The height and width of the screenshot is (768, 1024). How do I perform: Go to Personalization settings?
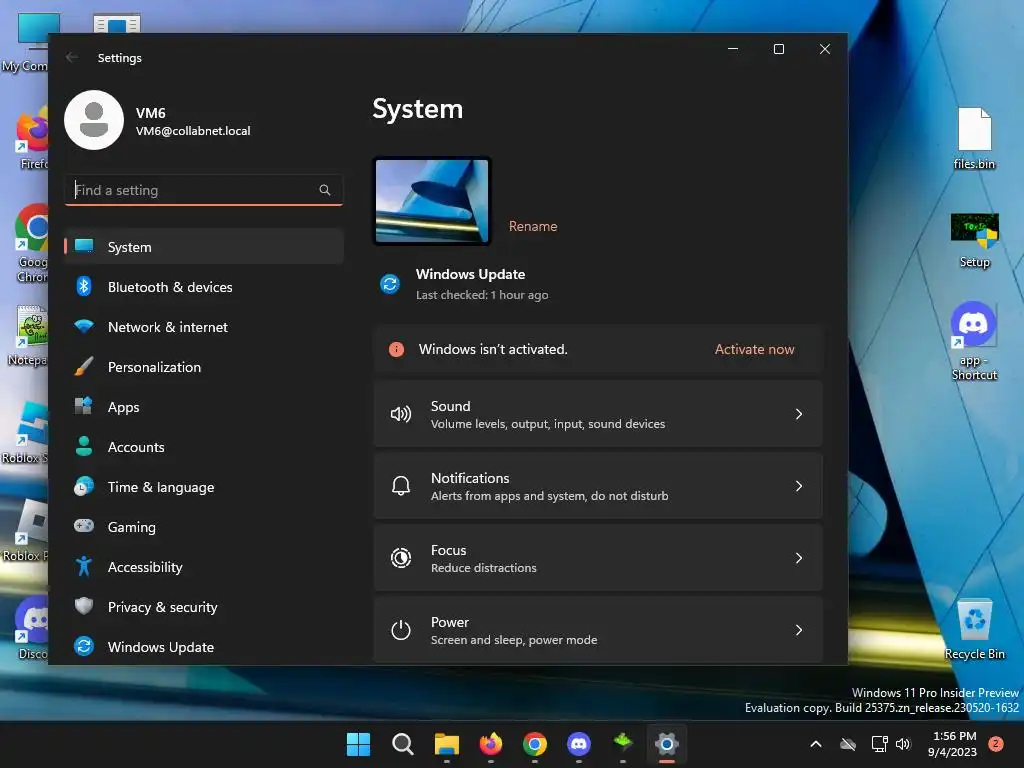(204, 367)
